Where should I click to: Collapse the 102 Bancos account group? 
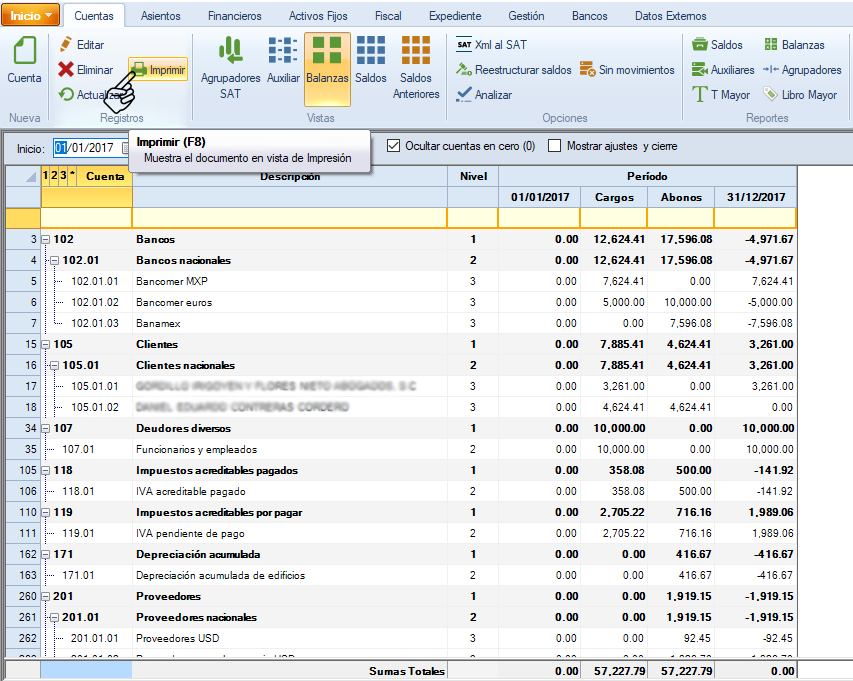tap(46, 240)
